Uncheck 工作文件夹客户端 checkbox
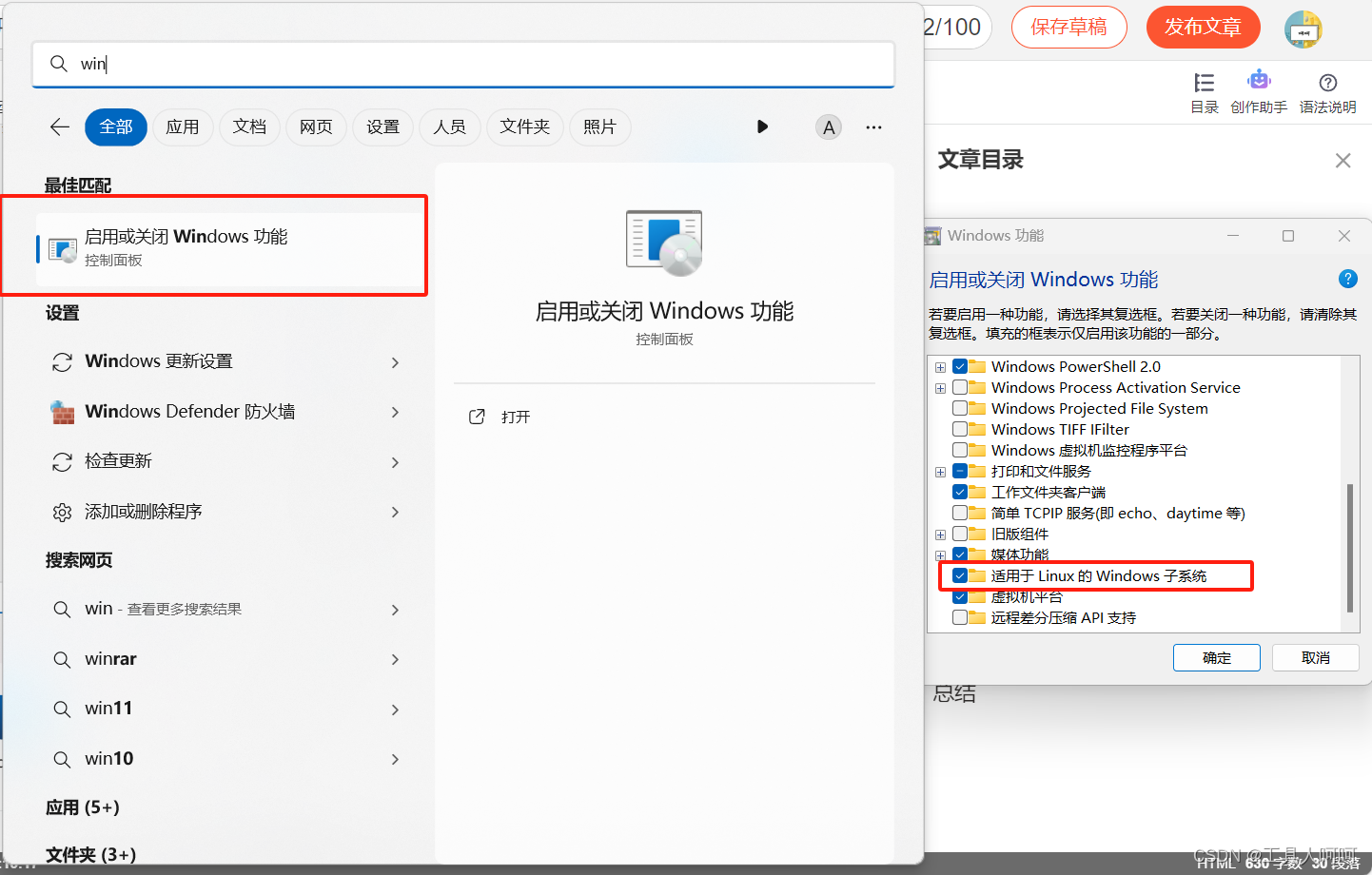The image size is (1372, 875). click(960, 492)
